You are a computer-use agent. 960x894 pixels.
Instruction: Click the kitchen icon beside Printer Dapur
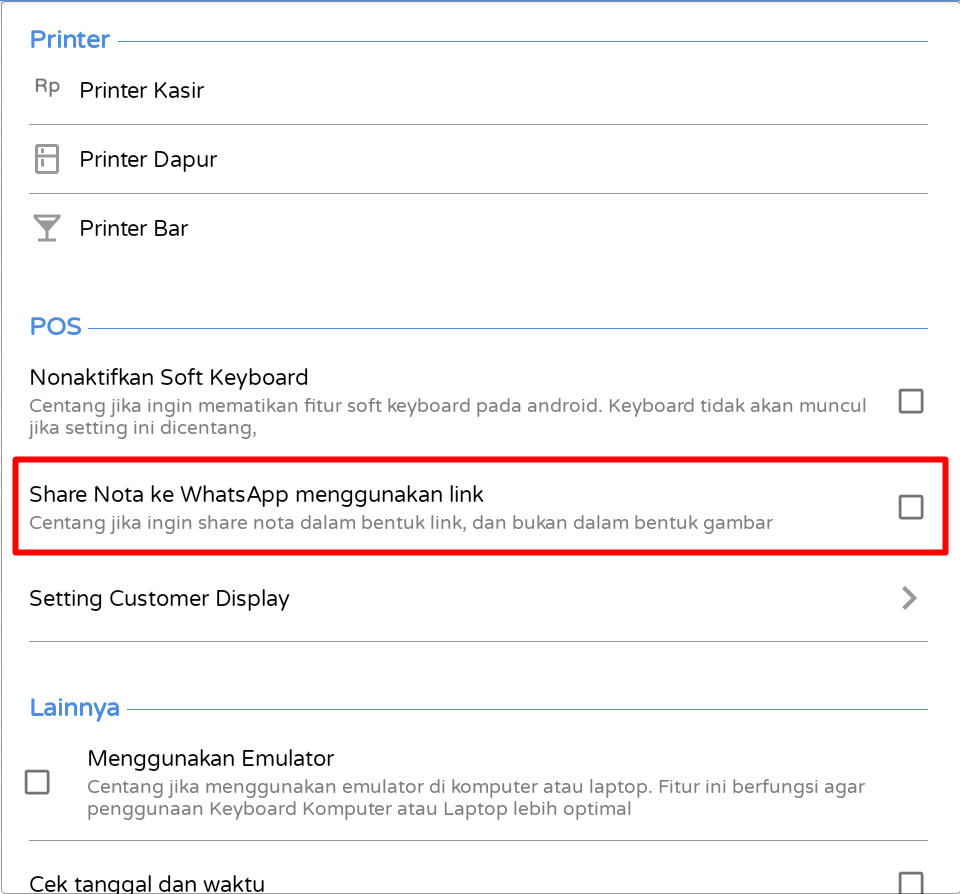[47, 159]
